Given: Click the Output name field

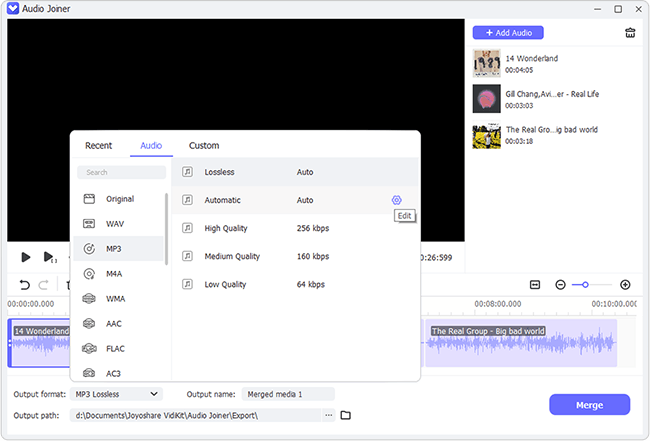Looking at the screenshot, I should click(288, 394).
